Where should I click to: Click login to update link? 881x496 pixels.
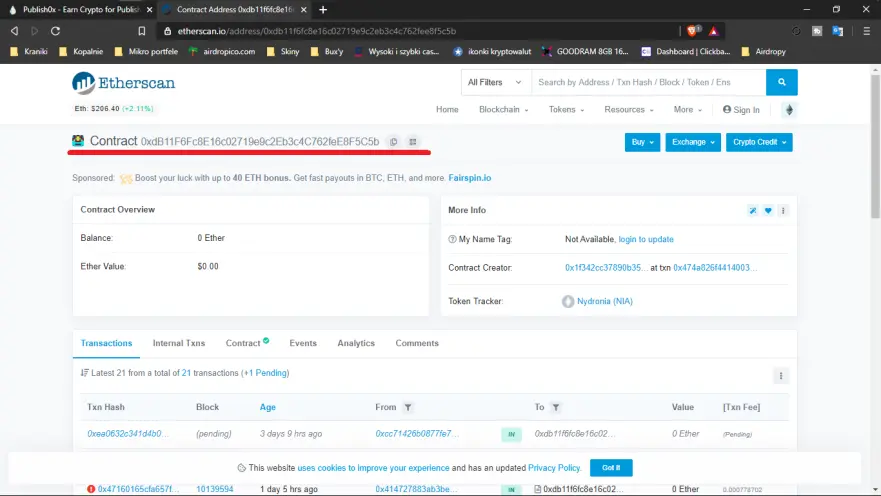[x=646, y=239]
